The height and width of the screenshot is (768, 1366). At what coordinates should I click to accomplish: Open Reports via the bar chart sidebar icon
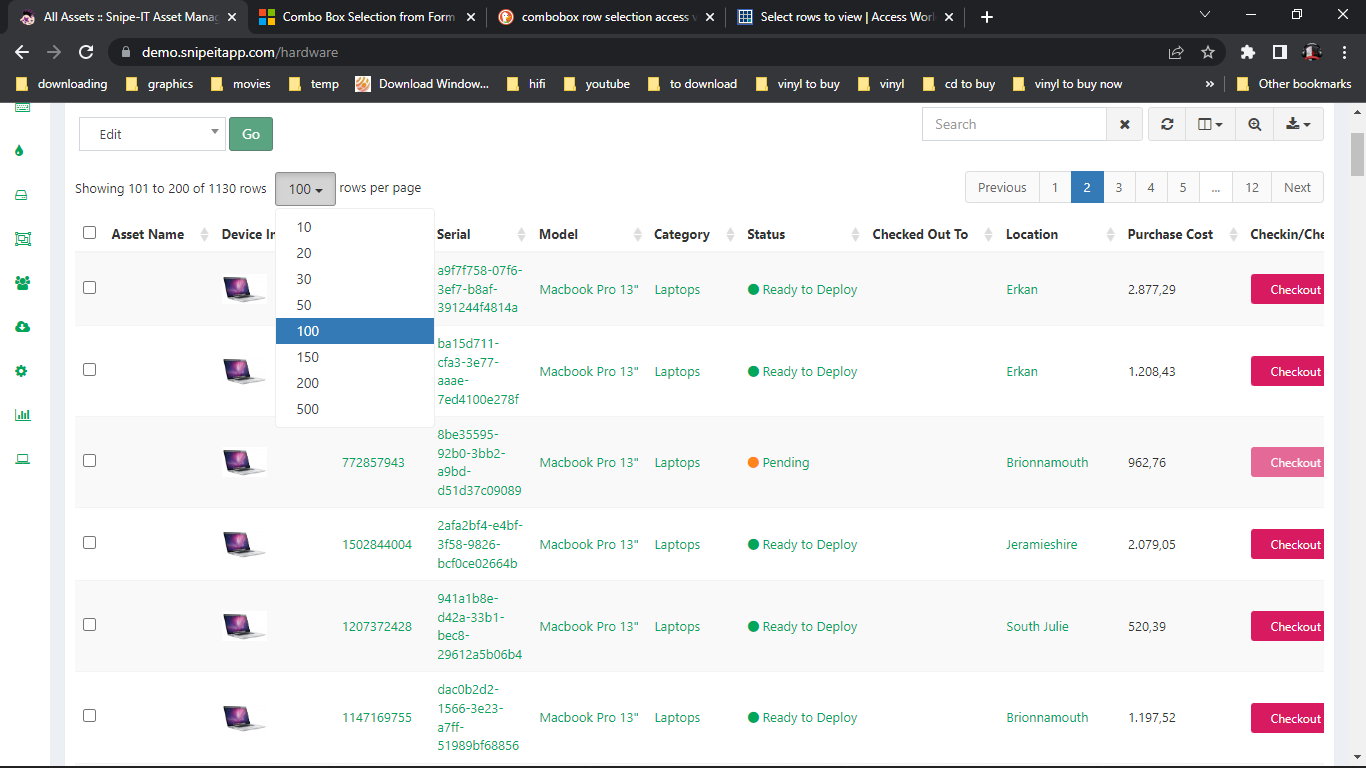coord(22,415)
